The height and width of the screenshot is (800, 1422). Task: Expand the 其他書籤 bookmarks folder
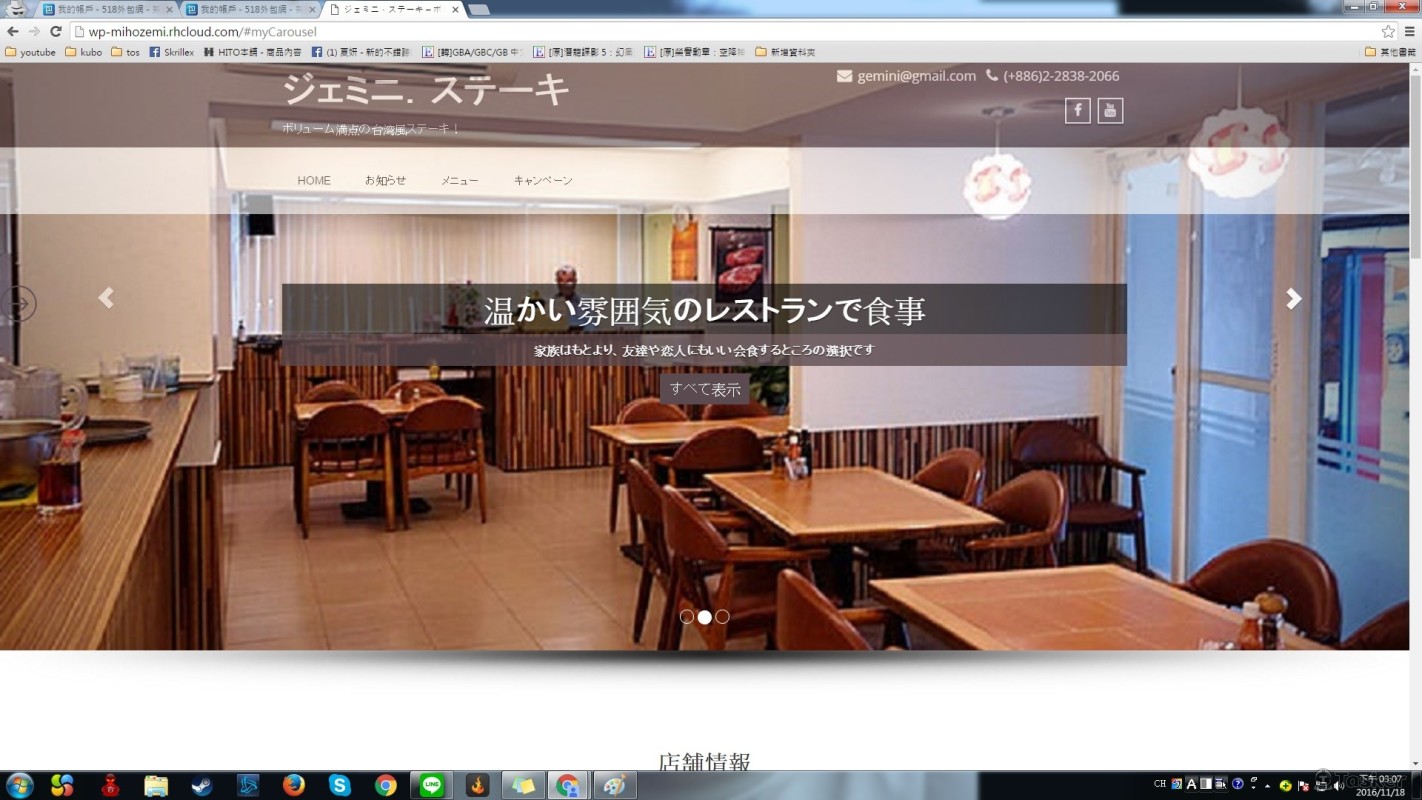tap(1390, 52)
